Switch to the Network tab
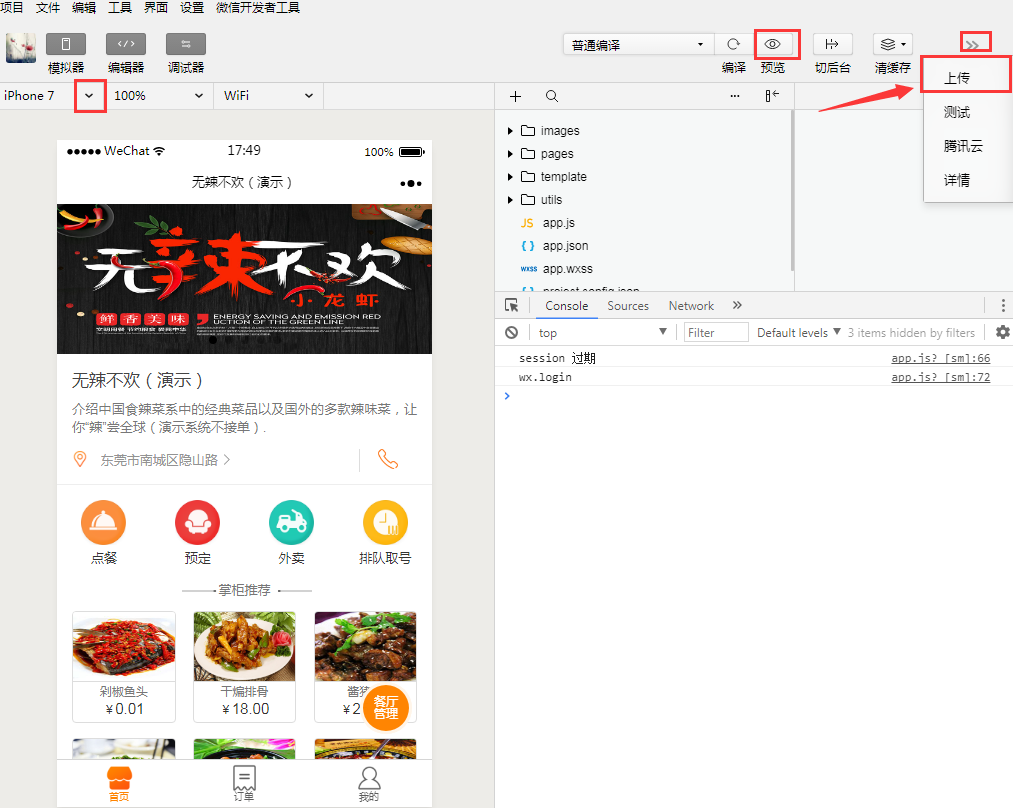The width and height of the screenshot is (1013, 808). click(x=691, y=306)
